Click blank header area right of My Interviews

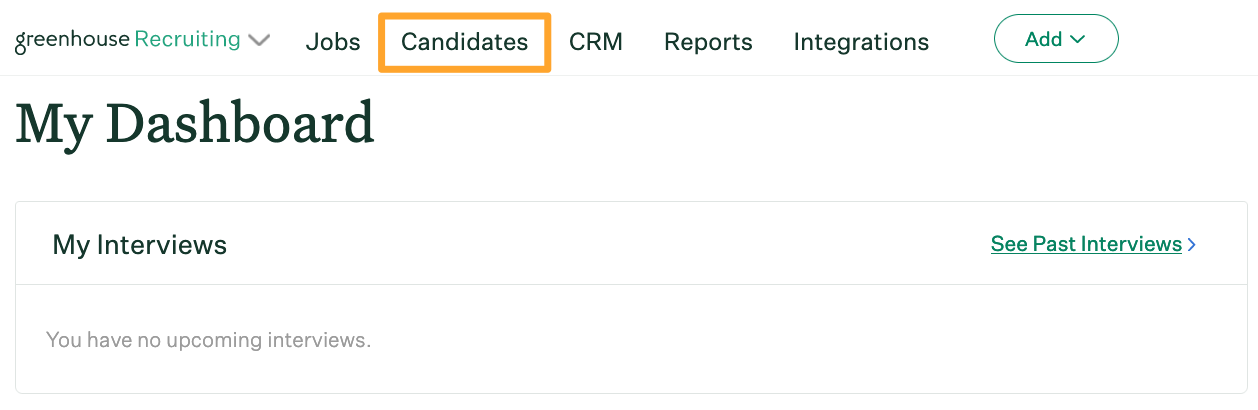click(x=600, y=244)
